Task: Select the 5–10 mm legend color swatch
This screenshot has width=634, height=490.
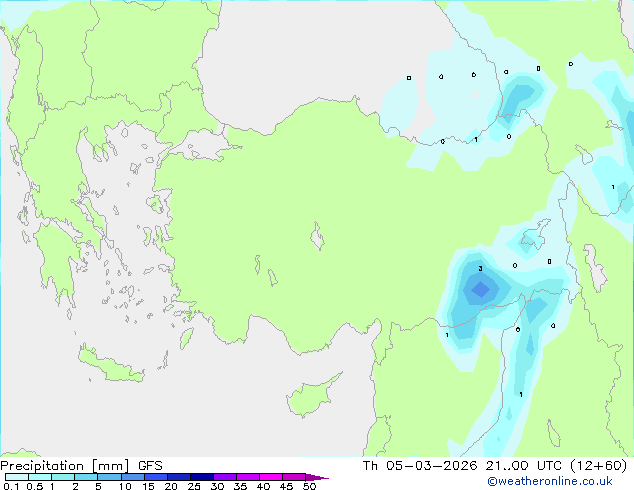Action: click(x=109, y=477)
